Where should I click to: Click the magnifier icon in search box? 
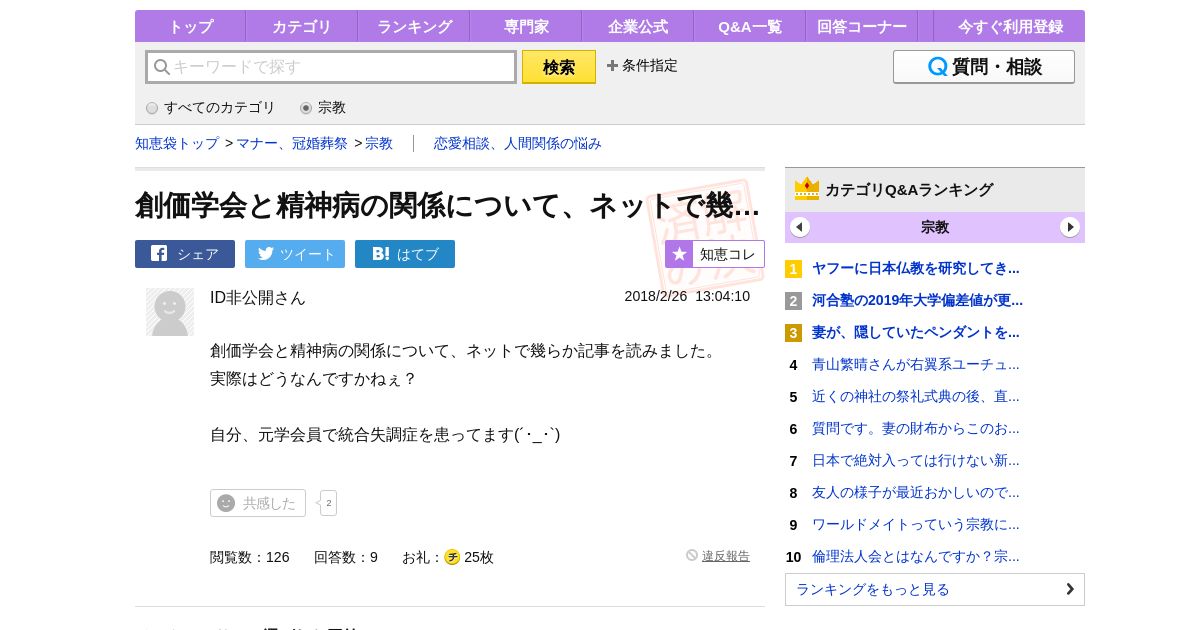click(x=162, y=67)
